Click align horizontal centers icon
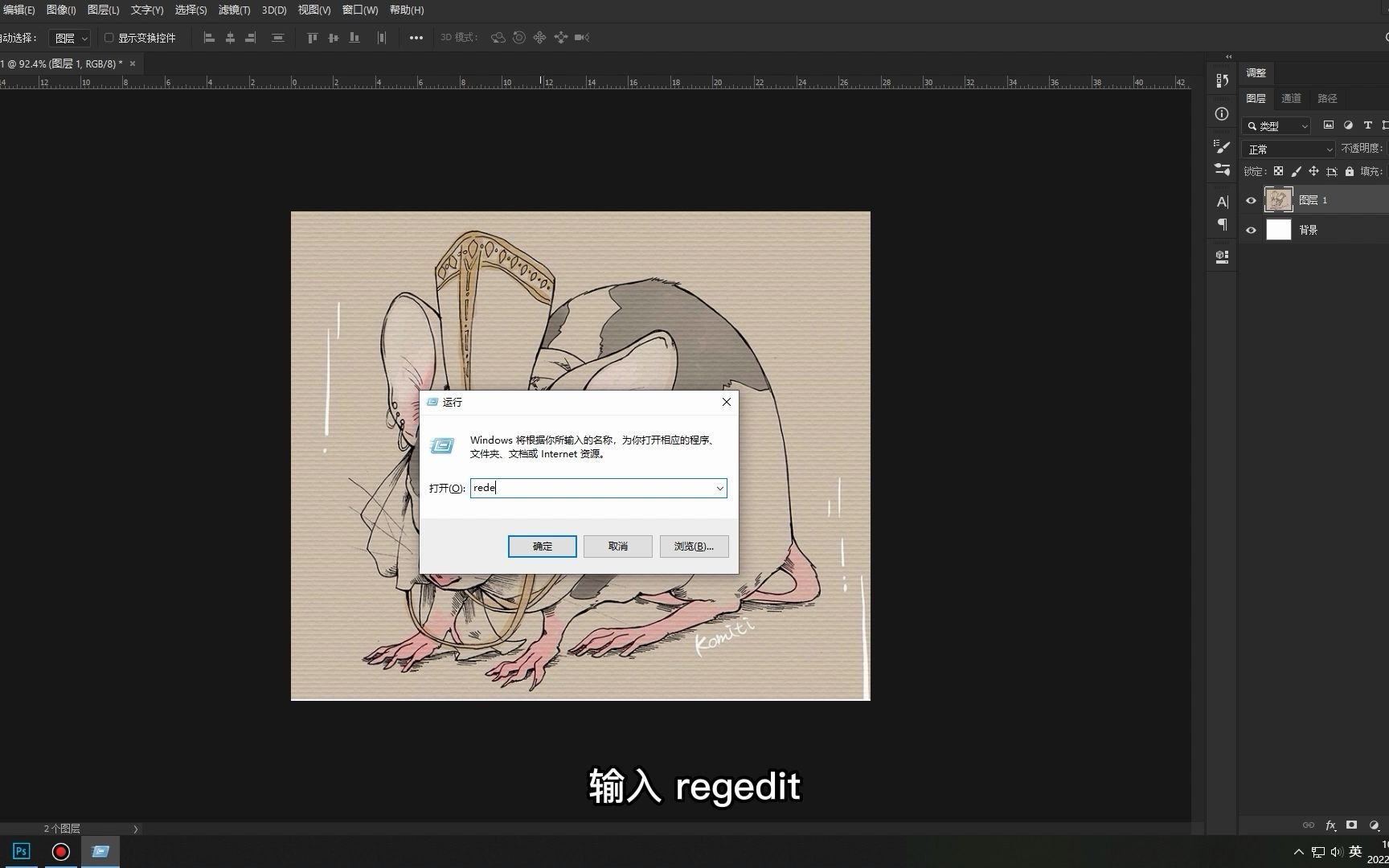1389x868 pixels. [230, 38]
